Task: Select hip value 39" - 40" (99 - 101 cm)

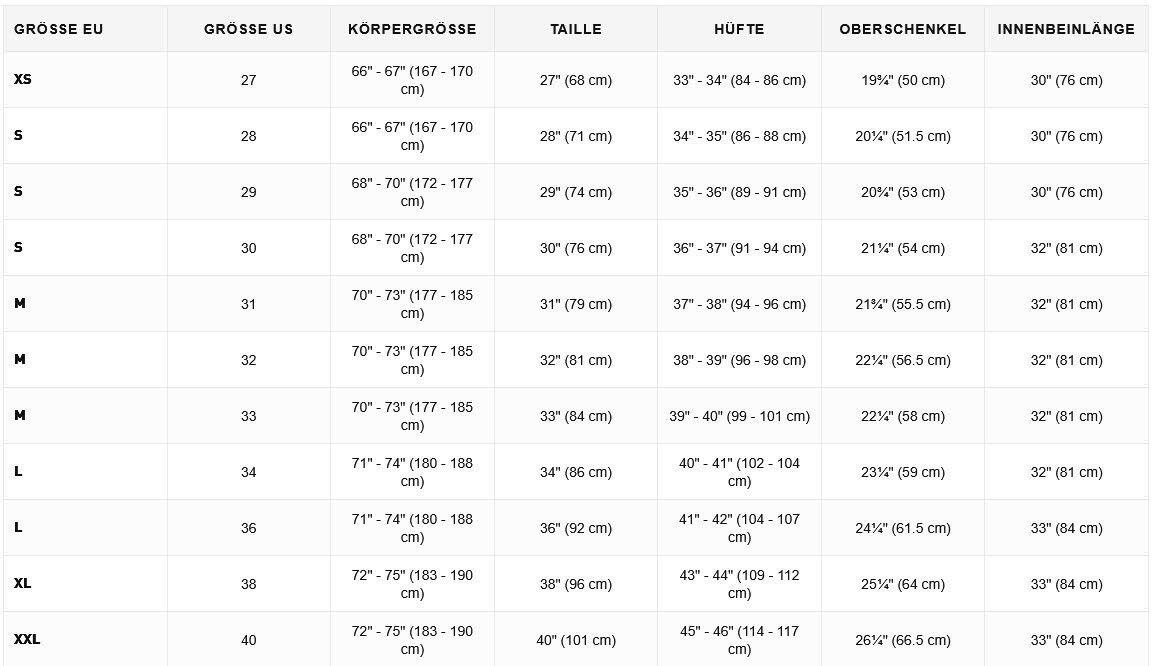Action: 739,416
